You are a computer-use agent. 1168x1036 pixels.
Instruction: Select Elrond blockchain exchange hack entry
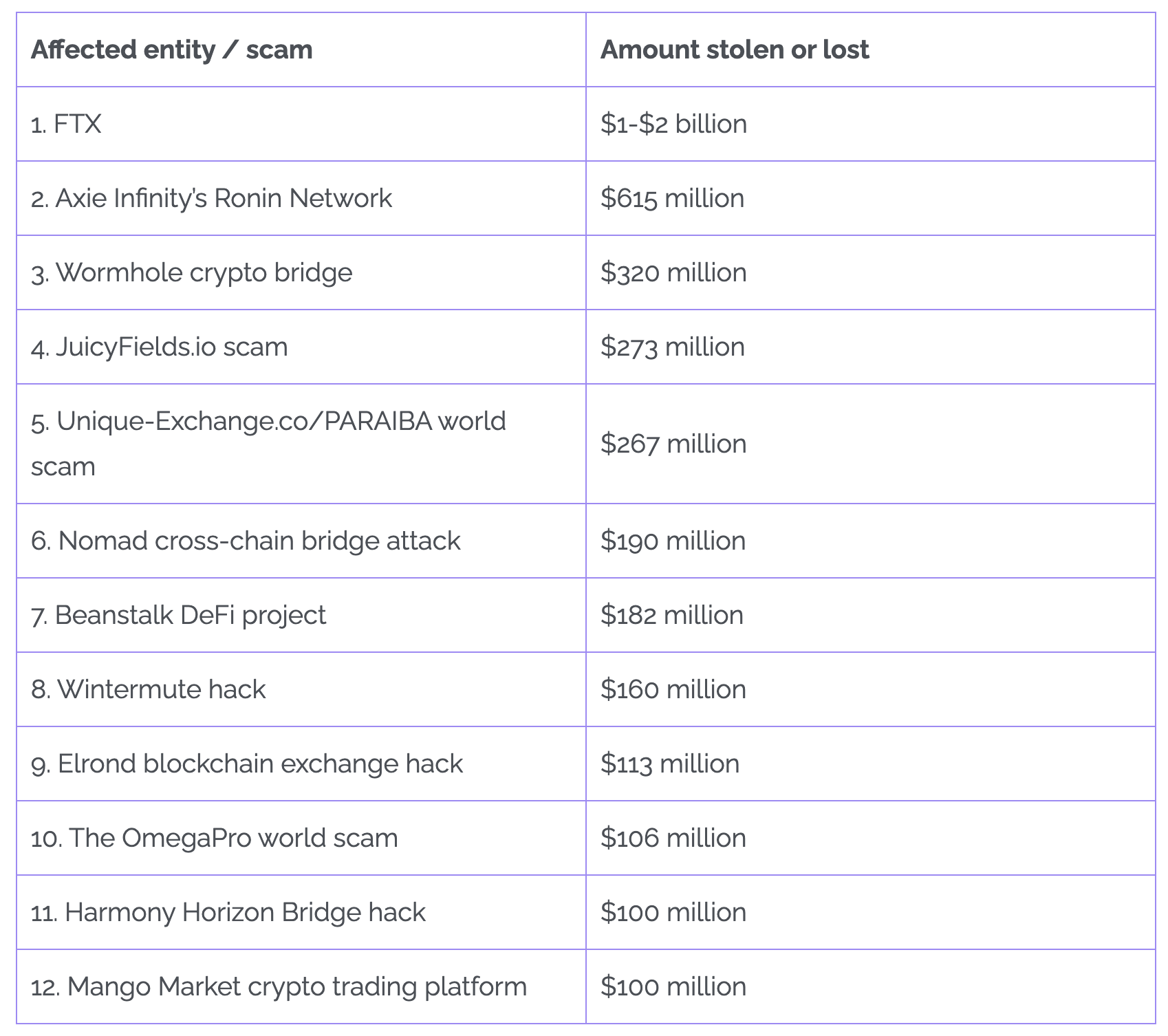pos(247,764)
